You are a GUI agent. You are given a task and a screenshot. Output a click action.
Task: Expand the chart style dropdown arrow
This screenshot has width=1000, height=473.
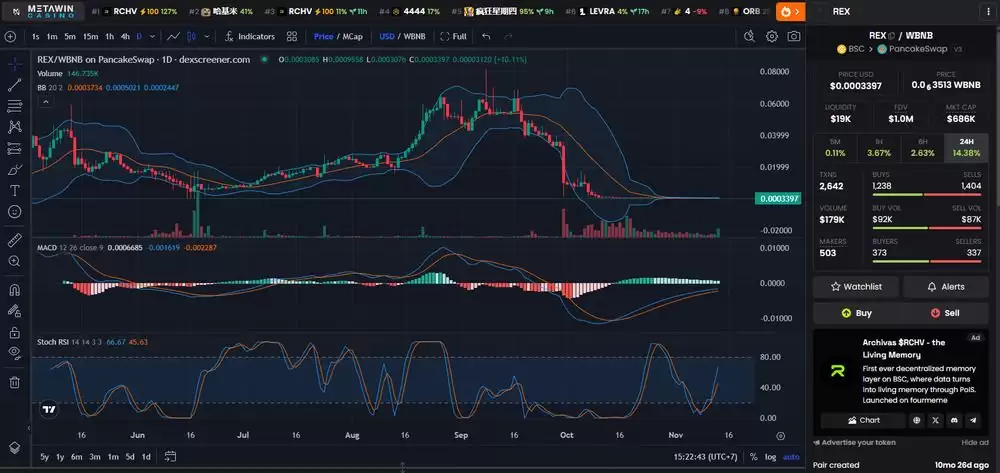coord(206,36)
